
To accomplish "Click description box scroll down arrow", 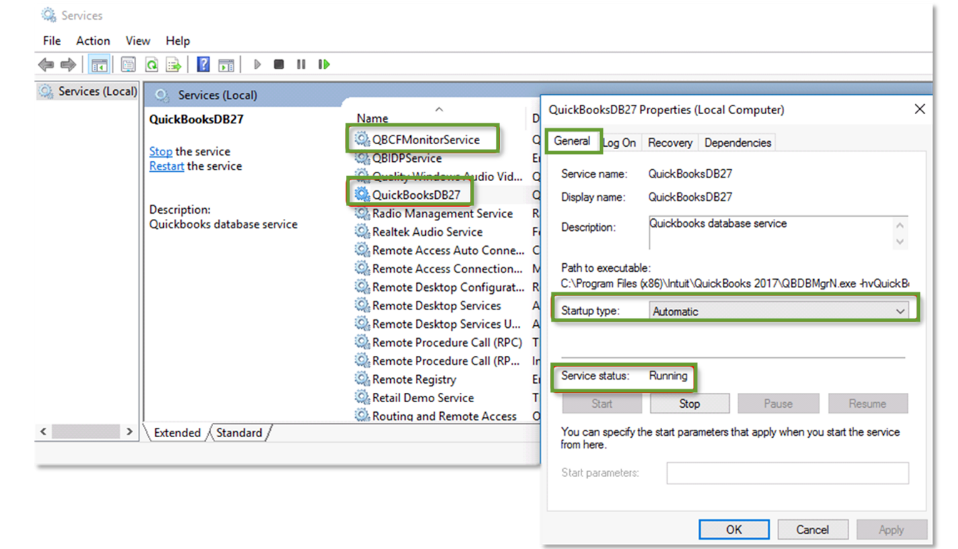I will tap(900, 242).
